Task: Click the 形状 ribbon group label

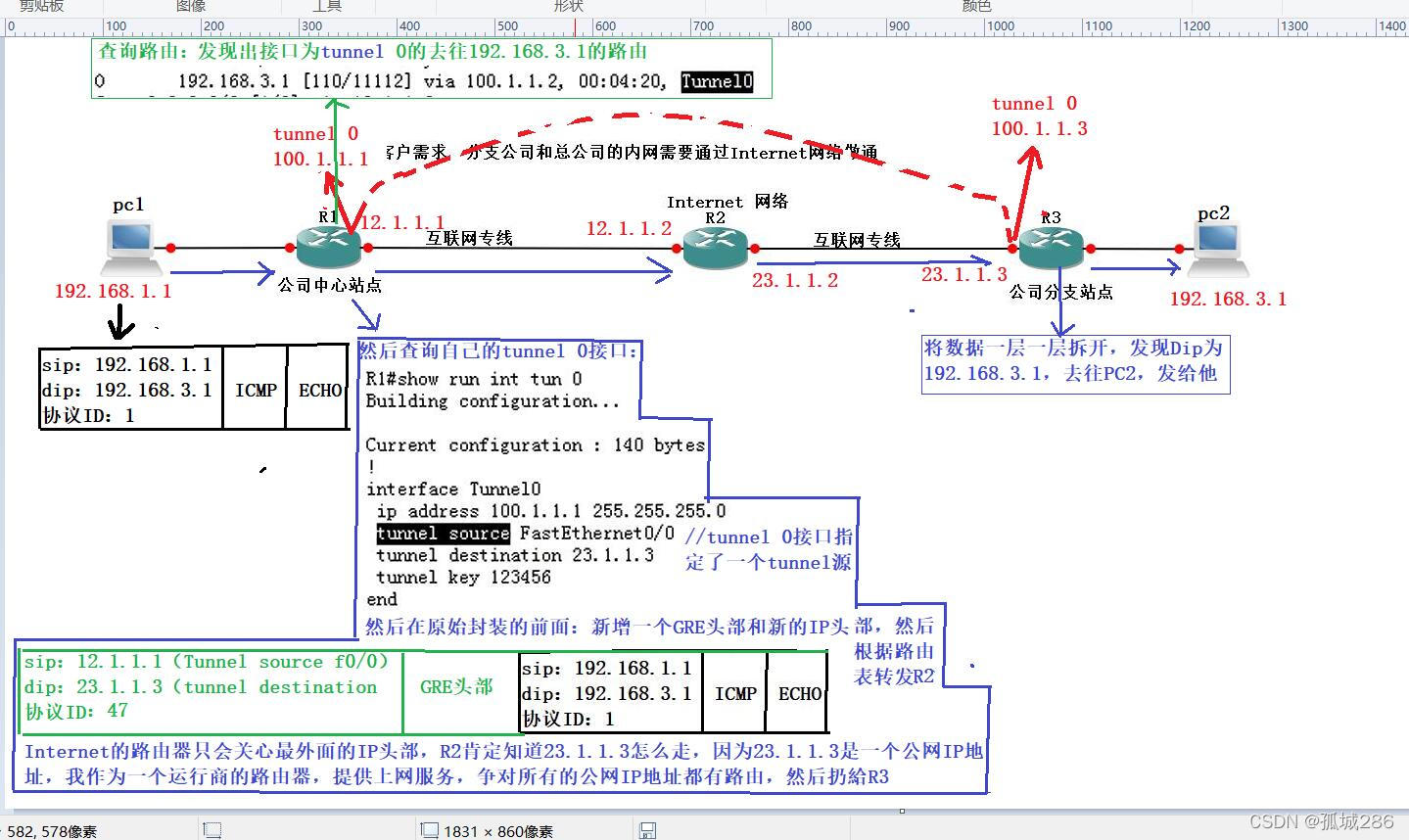Action: tap(568, 6)
